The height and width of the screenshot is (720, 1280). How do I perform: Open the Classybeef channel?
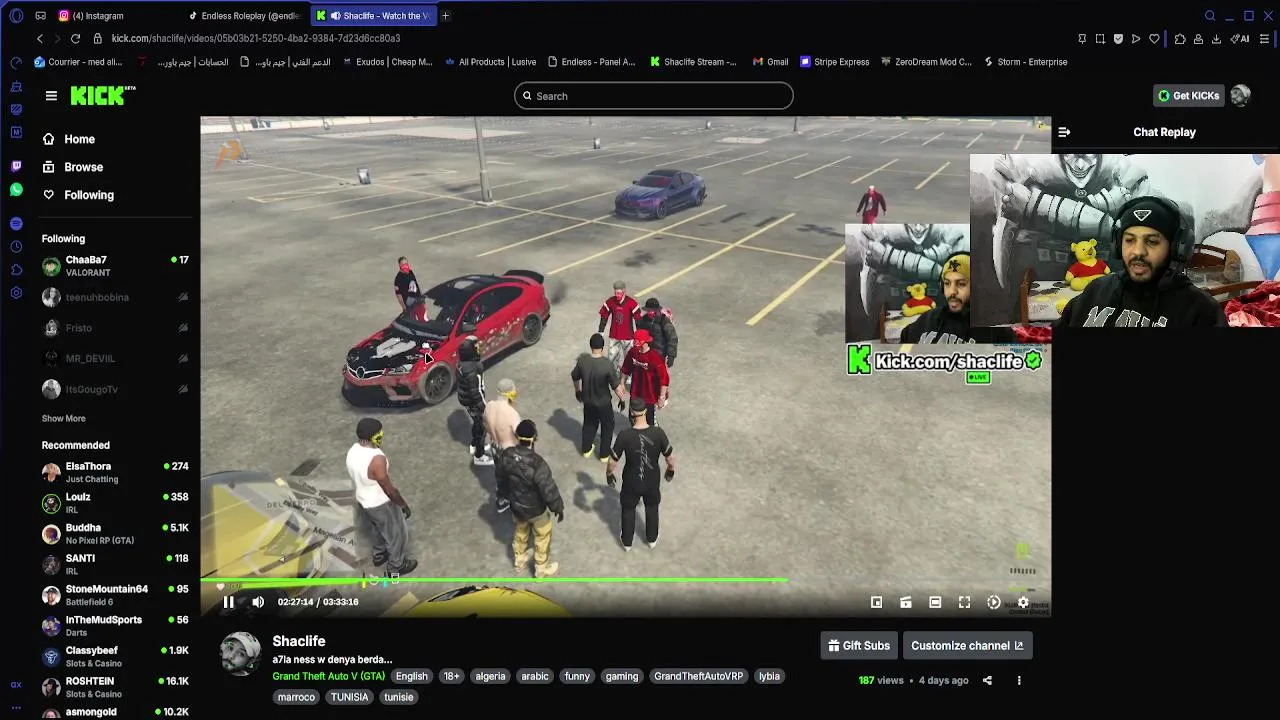[115, 657]
